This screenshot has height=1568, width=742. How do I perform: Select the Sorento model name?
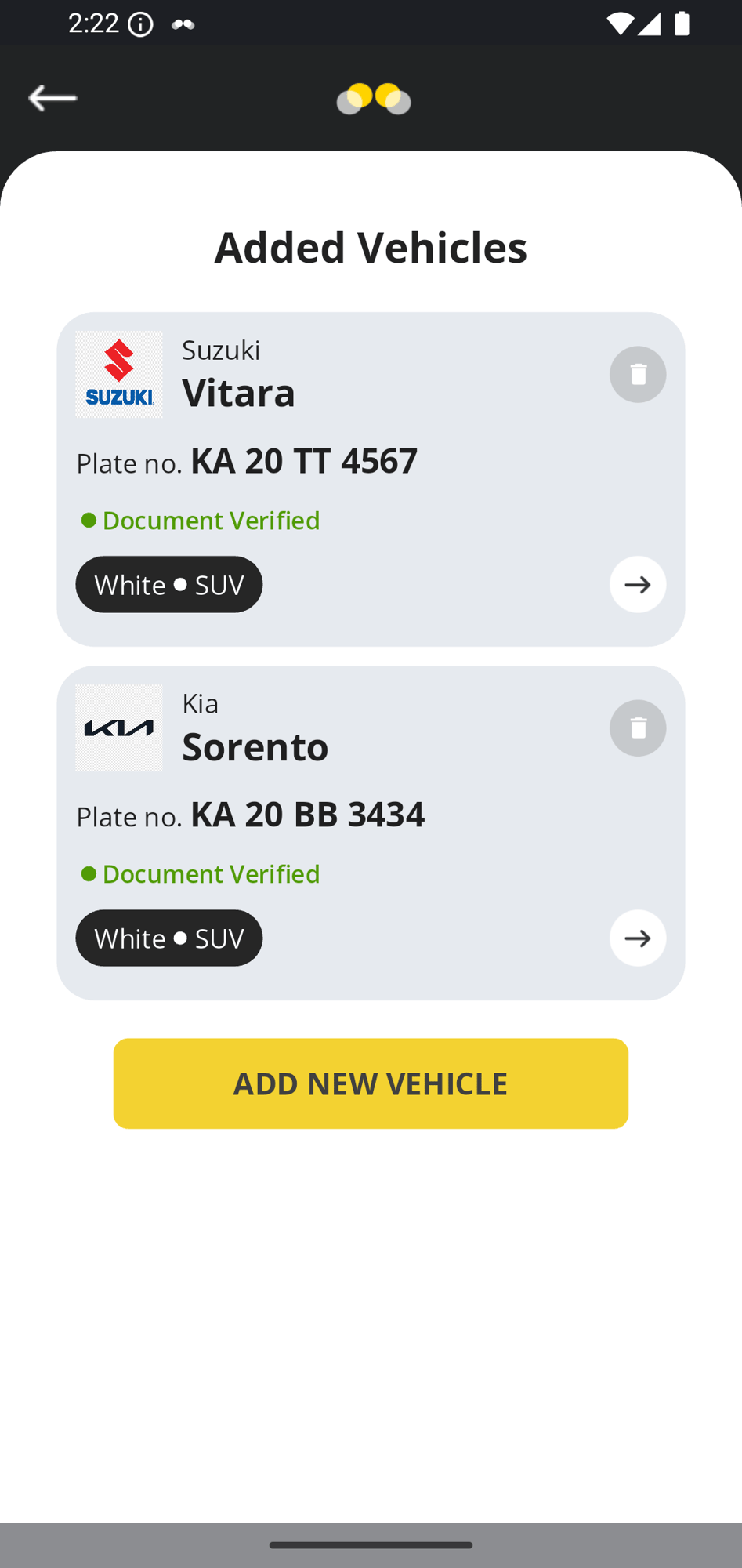pos(255,746)
